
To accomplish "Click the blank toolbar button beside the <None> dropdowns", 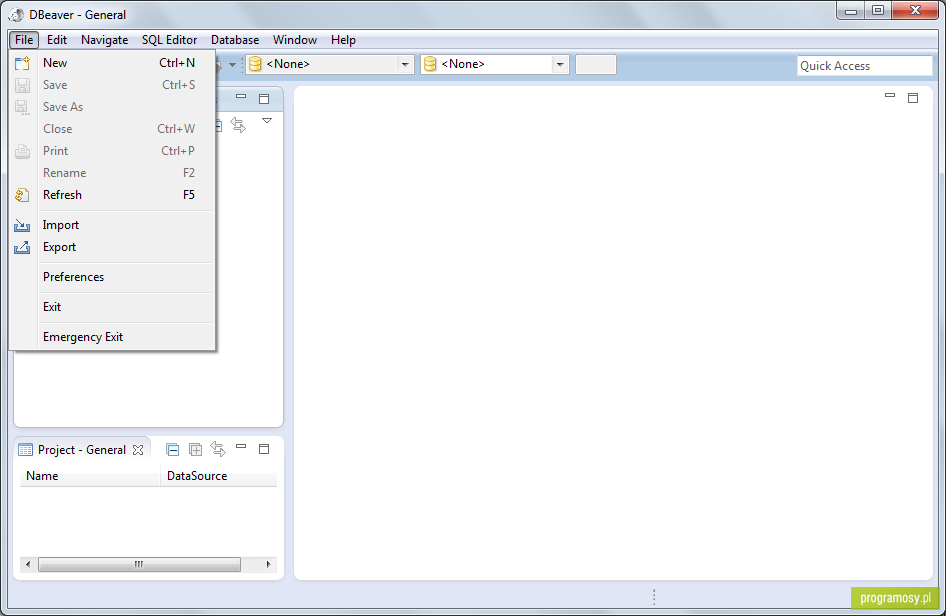I will pyautogui.click(x=595, y=64).
